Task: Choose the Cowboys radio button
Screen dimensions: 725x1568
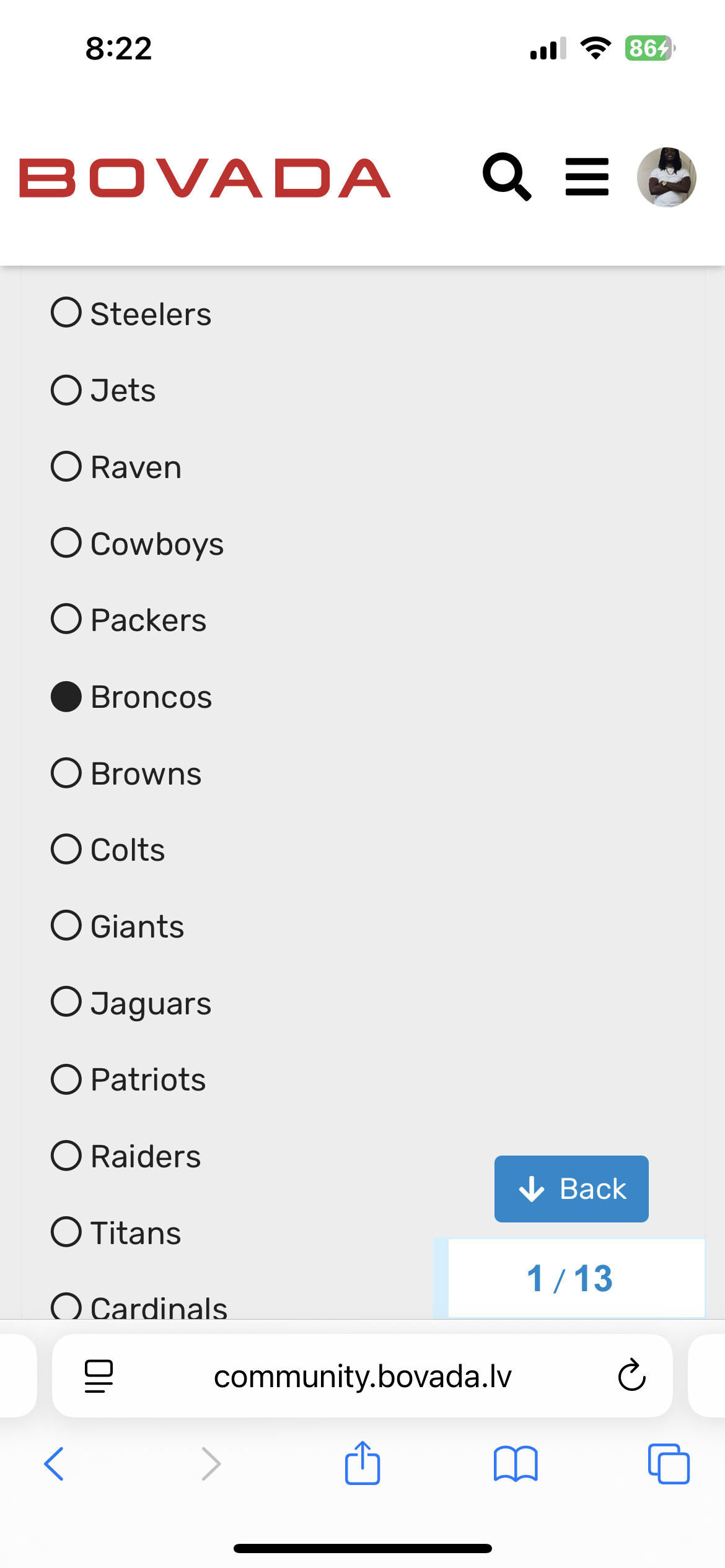Action: coord(66,542)
